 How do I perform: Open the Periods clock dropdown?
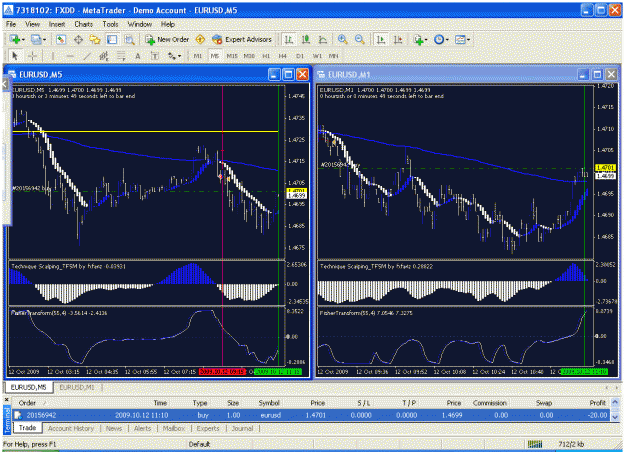[441, 39]
